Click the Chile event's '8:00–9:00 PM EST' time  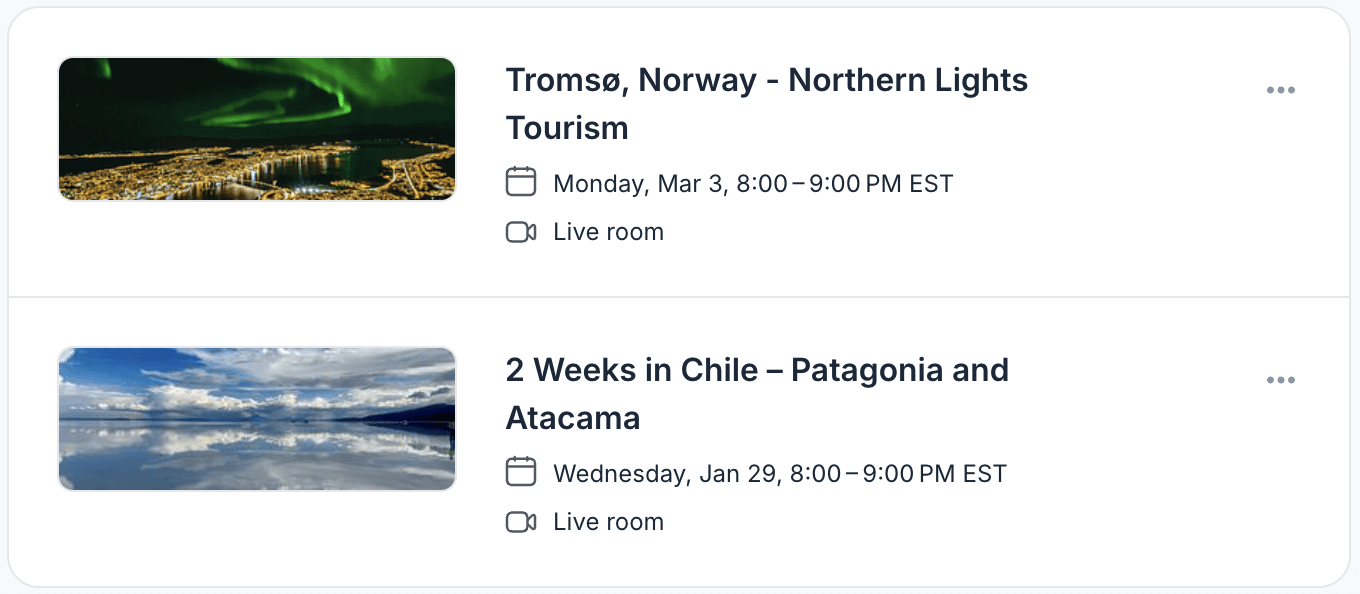pyautogui.click(x=898, y=474)
